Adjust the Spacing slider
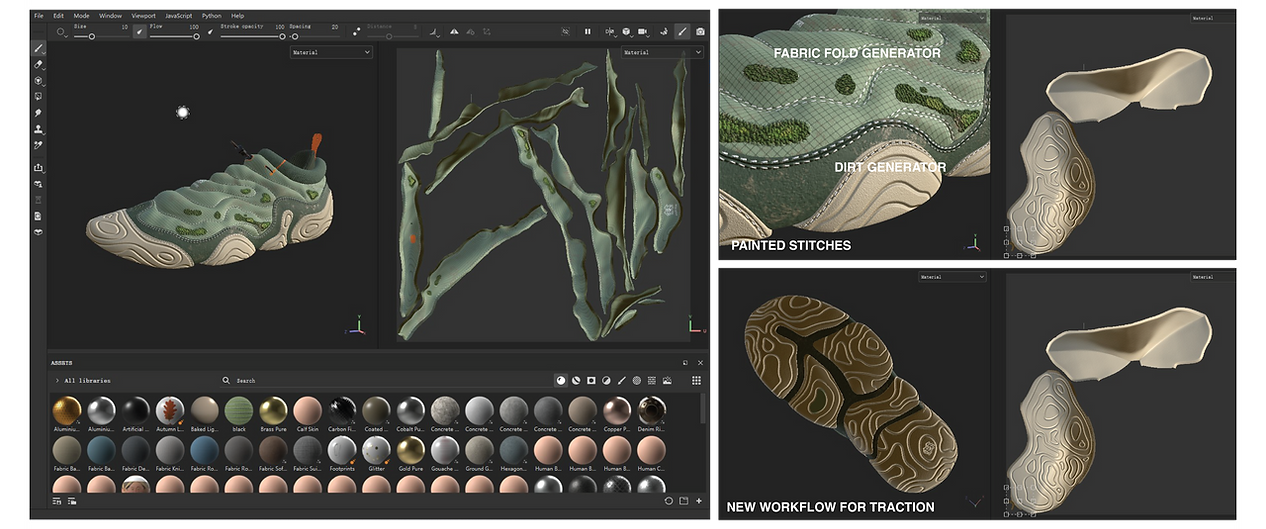 click(x=315, y=36)
